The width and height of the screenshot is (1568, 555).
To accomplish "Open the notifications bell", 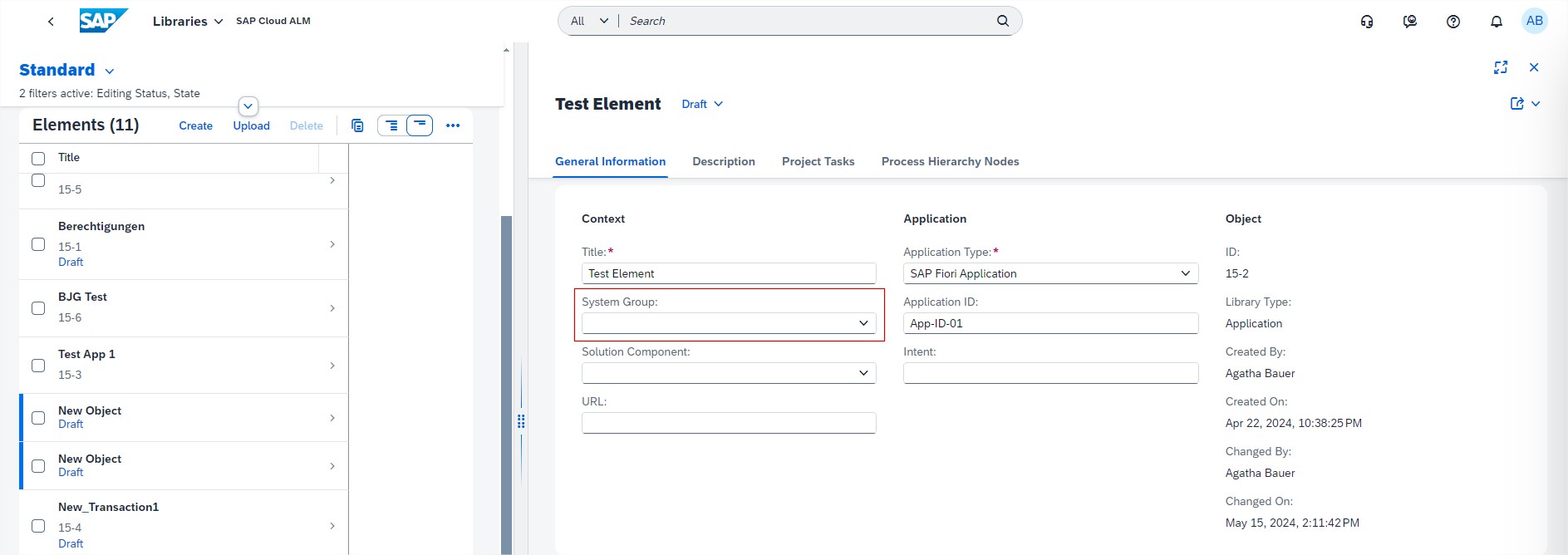I will coord(1496,22).
